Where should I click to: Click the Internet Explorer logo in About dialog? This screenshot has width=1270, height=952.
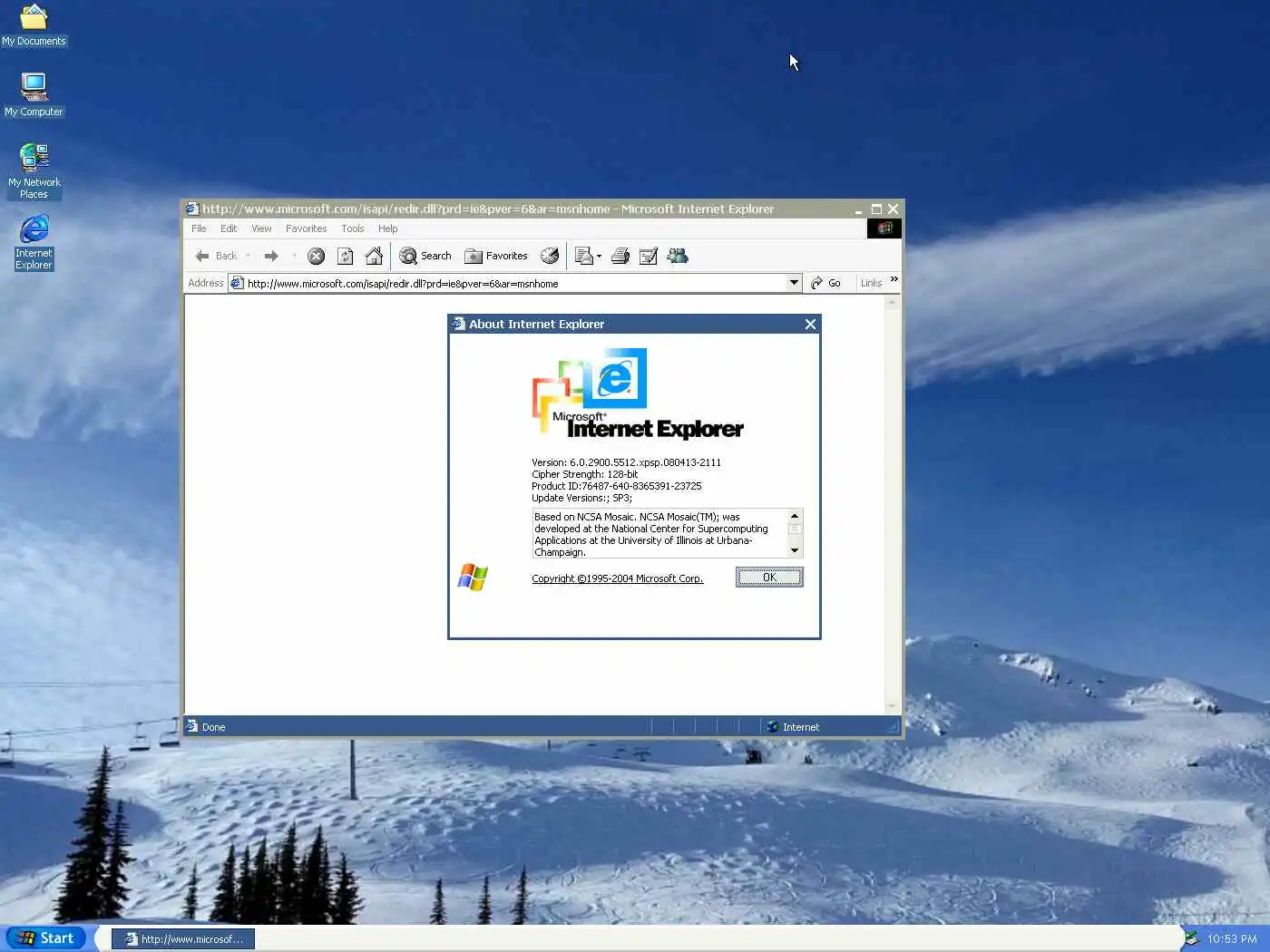click(x=637, y=394)
